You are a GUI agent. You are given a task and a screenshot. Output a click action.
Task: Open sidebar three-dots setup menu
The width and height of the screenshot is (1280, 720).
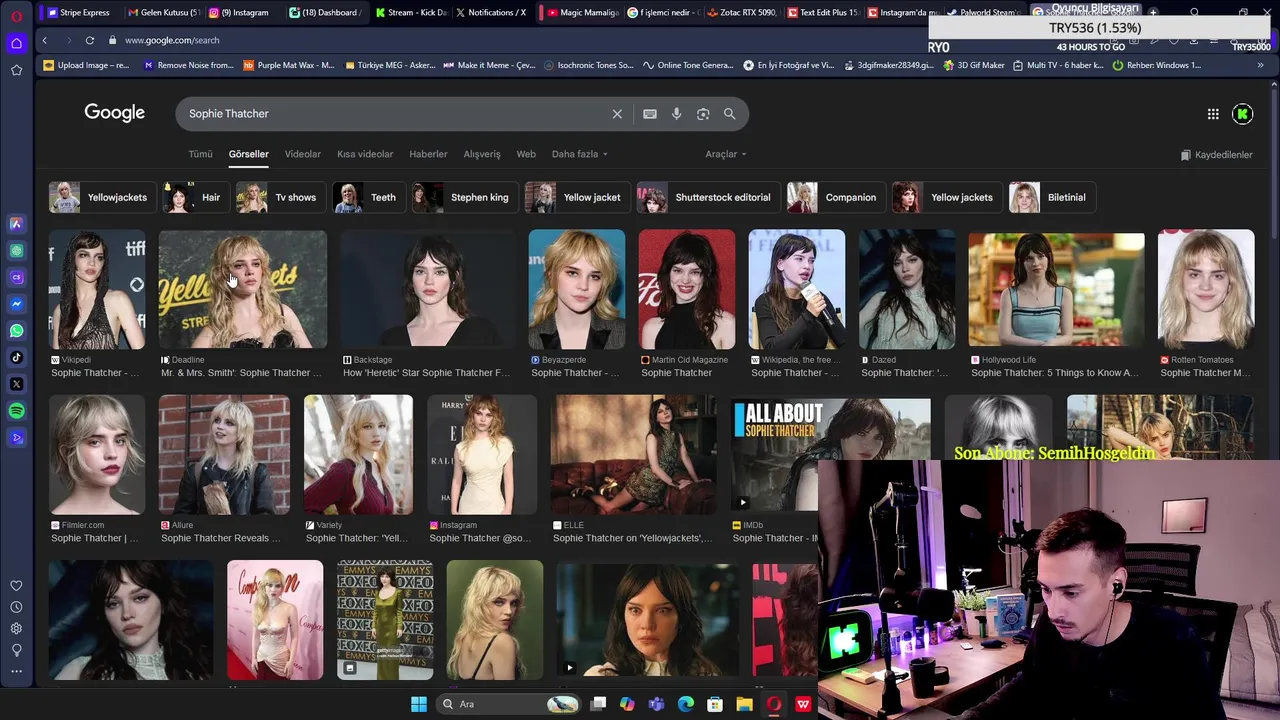pyautogui.click(x=16, y=671)
